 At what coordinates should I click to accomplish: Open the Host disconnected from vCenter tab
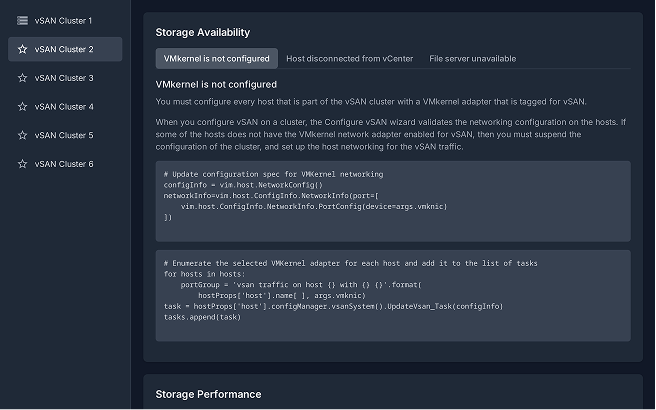[349, 59]
